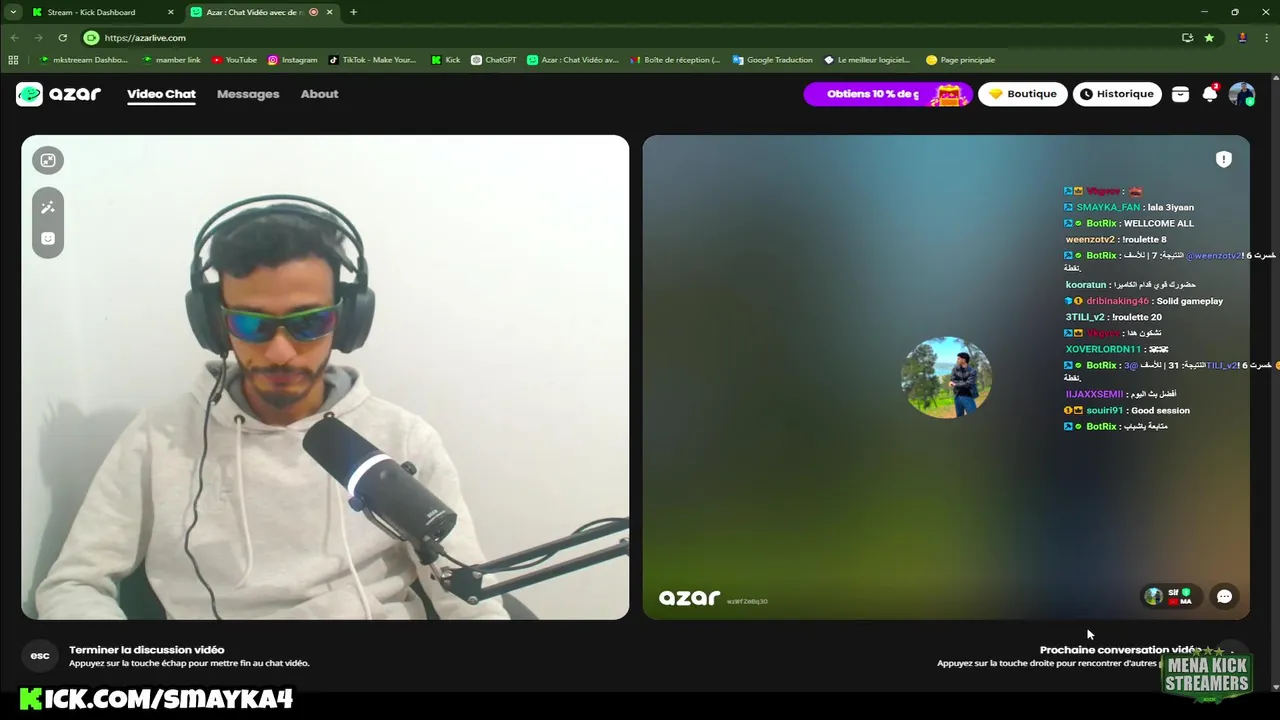This screenshot has width=1280, height=720.
Task: Click the kooratun chat username
Action: pos(1086,285)
